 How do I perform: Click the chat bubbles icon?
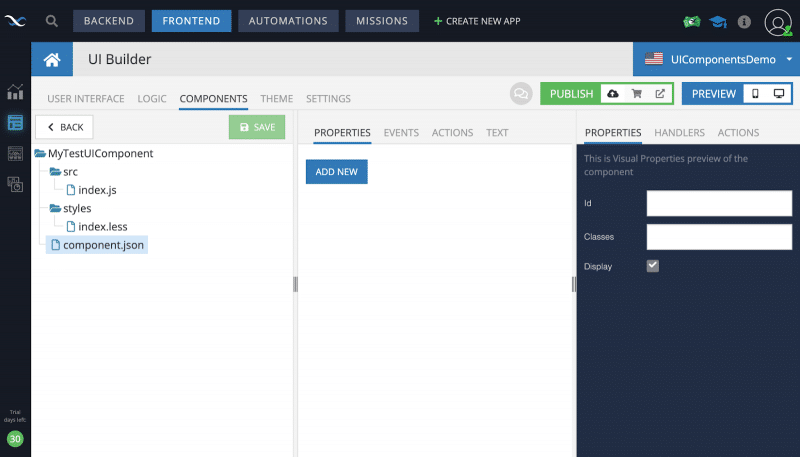(x=521, y=94)
